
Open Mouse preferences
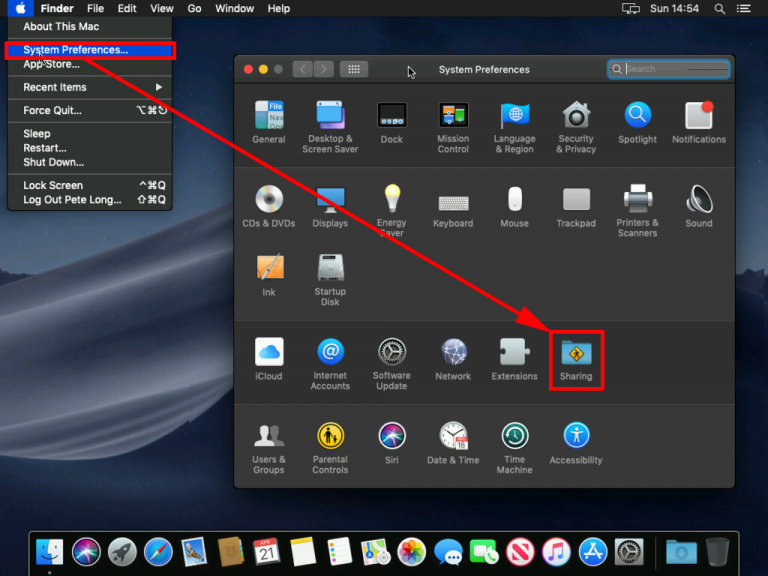point(514,206)
